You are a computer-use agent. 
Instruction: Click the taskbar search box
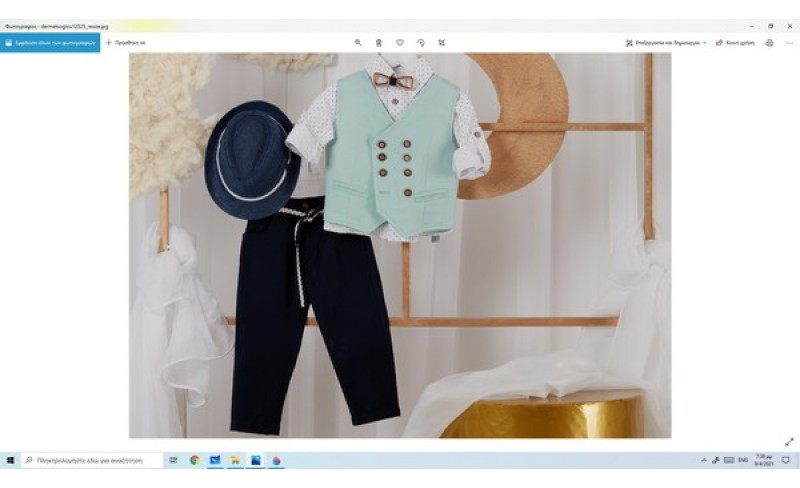pos(92,460)
